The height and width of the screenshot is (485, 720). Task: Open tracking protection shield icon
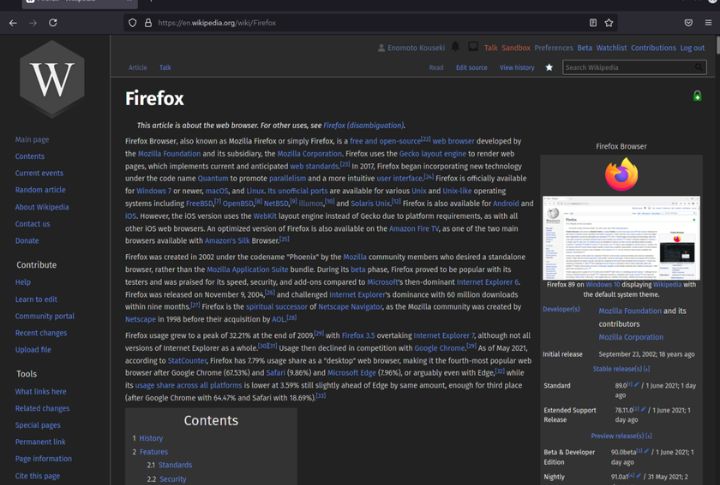pyautogui.click(x=132, y=22)
